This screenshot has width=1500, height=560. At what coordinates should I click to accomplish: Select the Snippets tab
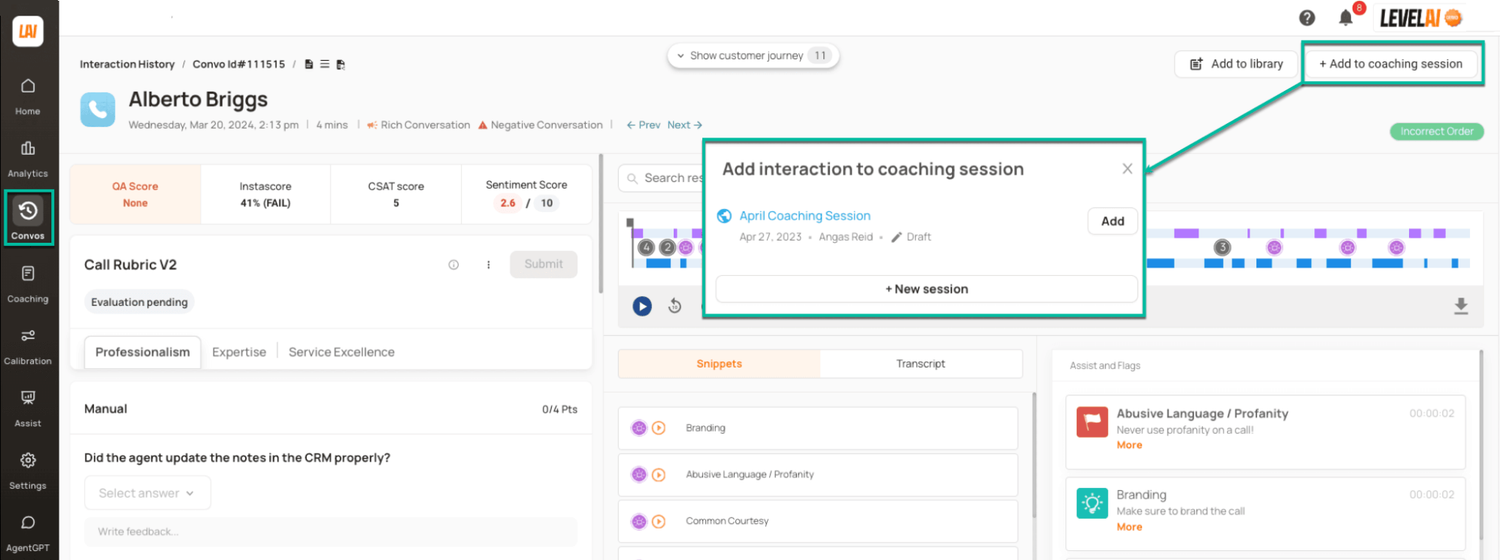[x=719, y=364]
